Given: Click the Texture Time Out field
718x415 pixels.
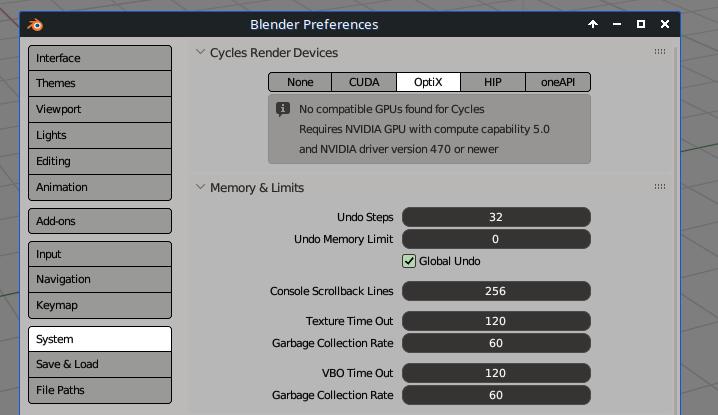Looking at the screenshot, I should click(x=496, y=321).
